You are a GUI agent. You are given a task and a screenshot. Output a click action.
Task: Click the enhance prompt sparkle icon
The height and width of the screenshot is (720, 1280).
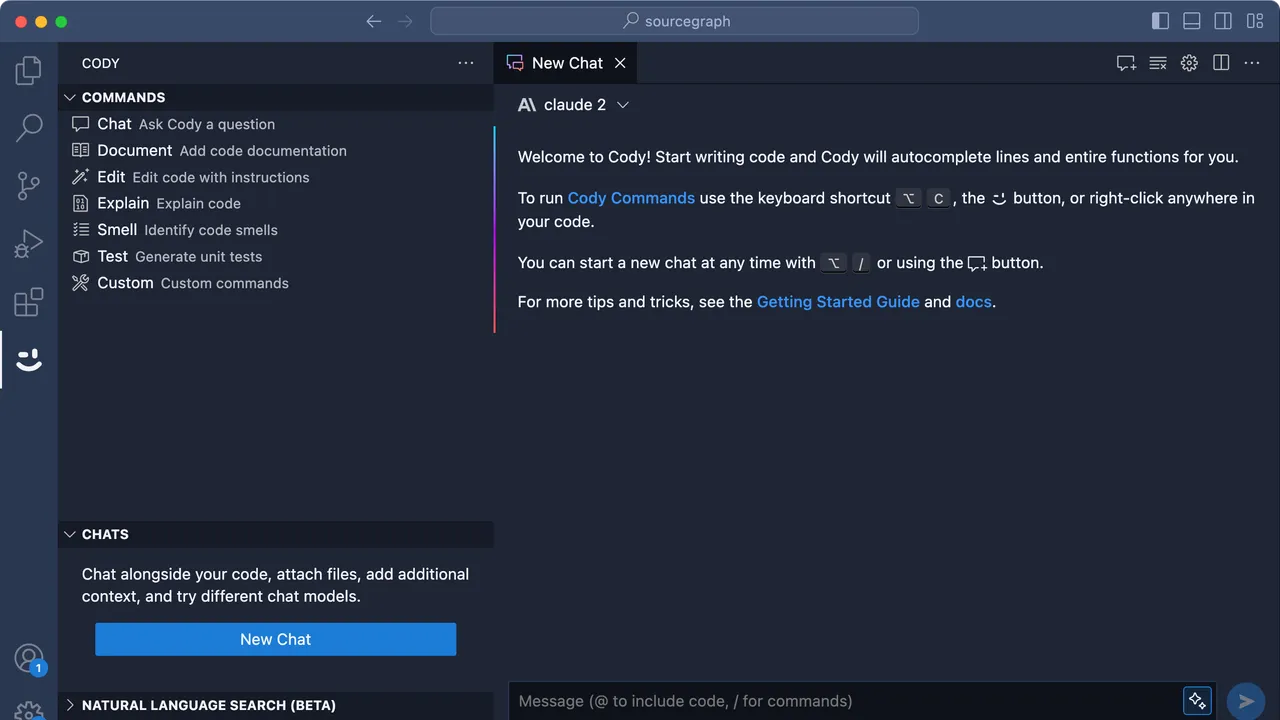pyautogui.click(x=1197, y=701)
